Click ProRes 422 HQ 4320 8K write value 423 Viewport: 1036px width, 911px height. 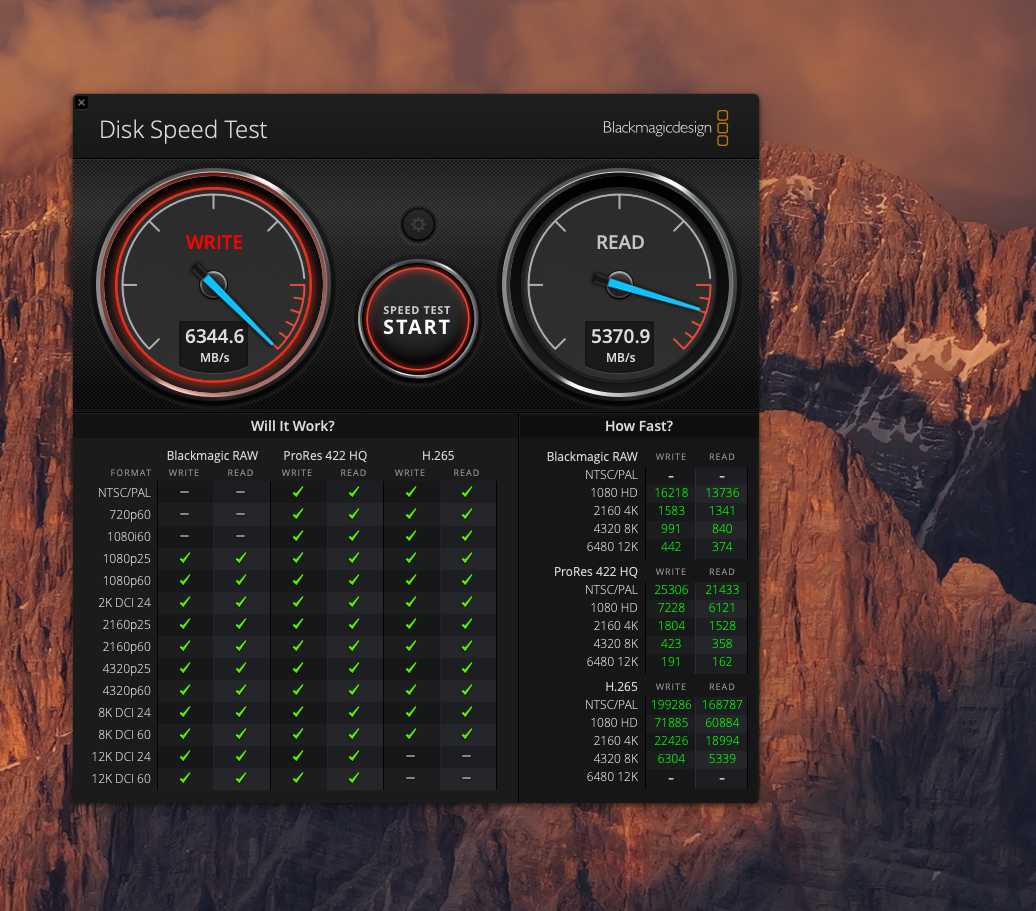point(671,643)
